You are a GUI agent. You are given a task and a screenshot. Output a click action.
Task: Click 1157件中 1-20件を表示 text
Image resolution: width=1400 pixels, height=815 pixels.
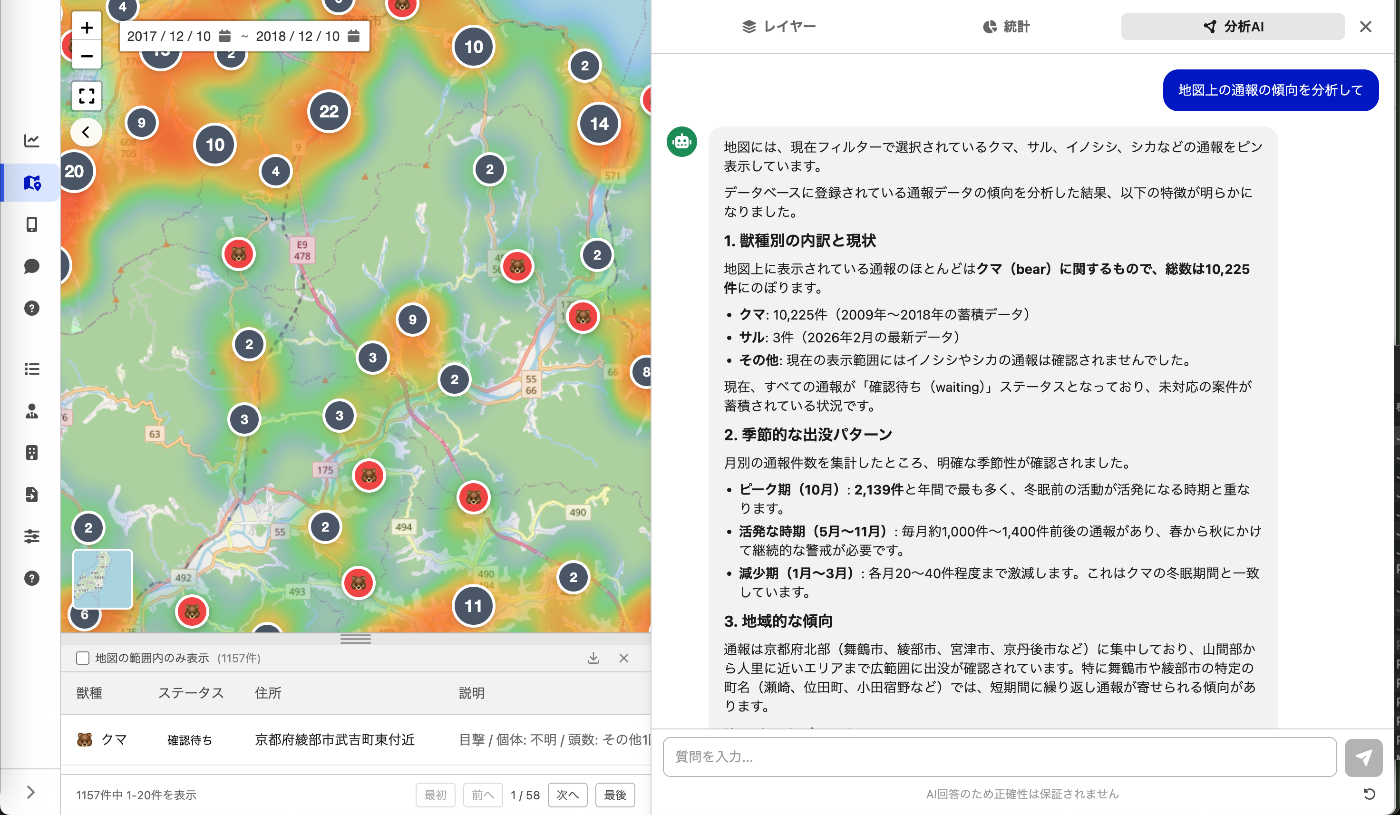(x=136, y=795)
